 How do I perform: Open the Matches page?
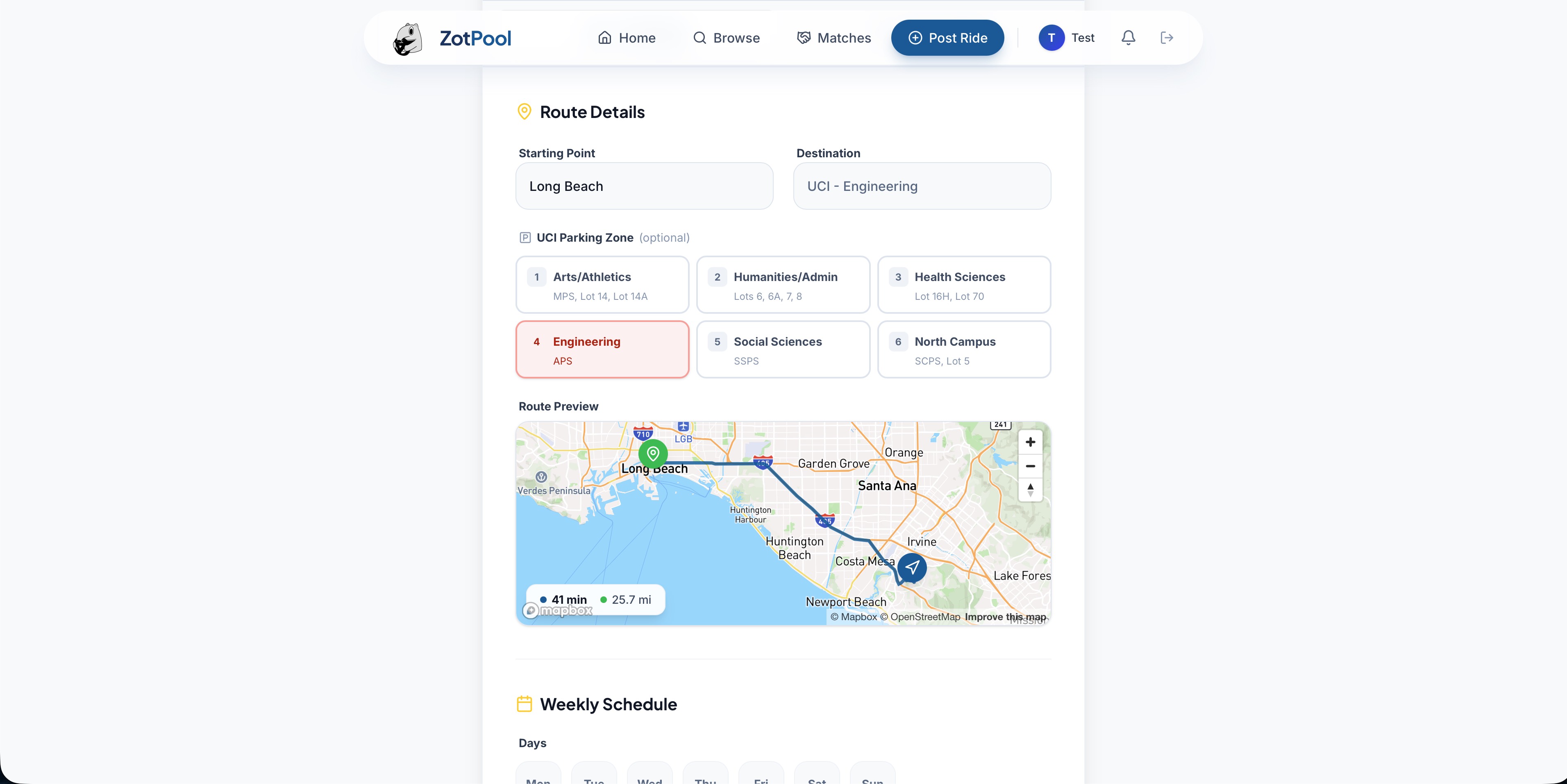834,38
